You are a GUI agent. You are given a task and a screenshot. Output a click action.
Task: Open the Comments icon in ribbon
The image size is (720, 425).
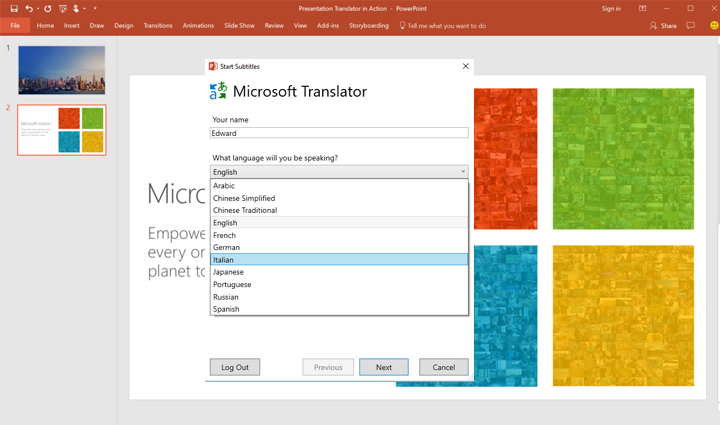(690, 26)
